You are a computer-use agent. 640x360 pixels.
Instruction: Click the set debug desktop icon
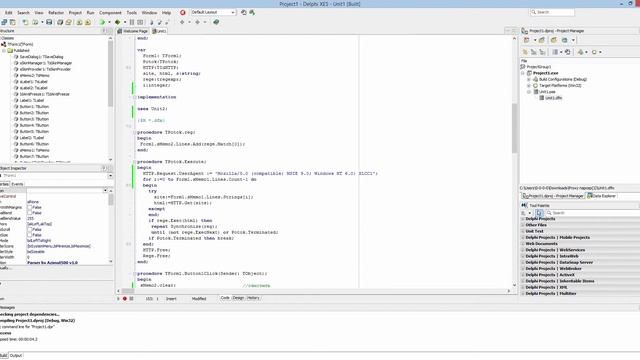252,13
